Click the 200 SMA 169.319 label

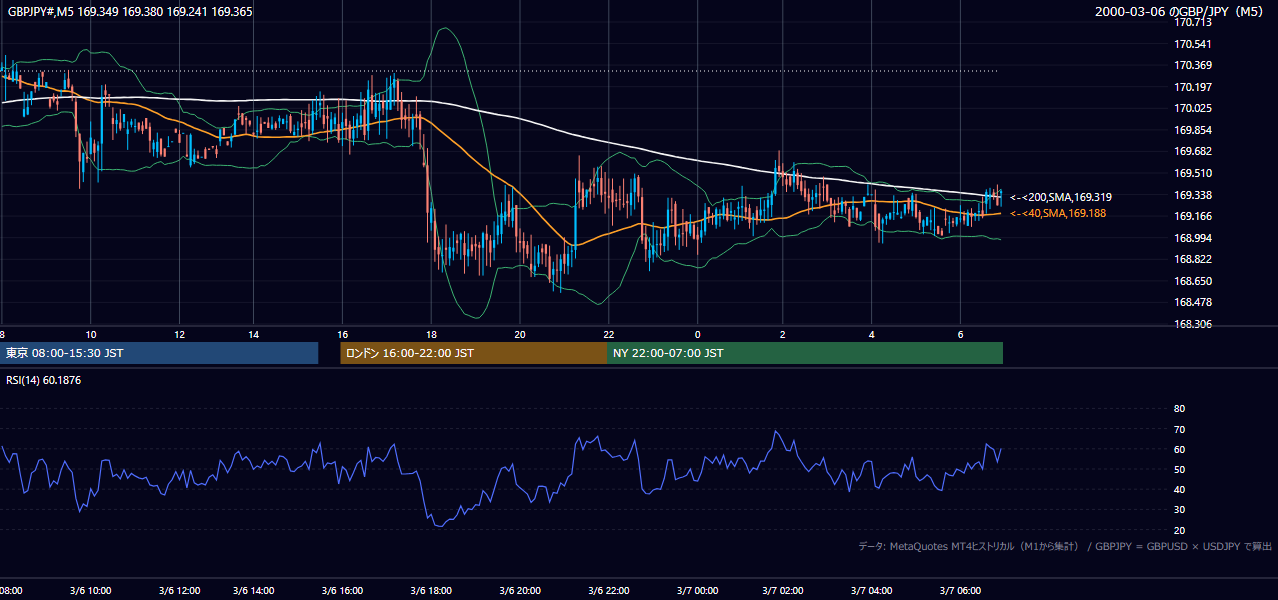pos(1061,198)
